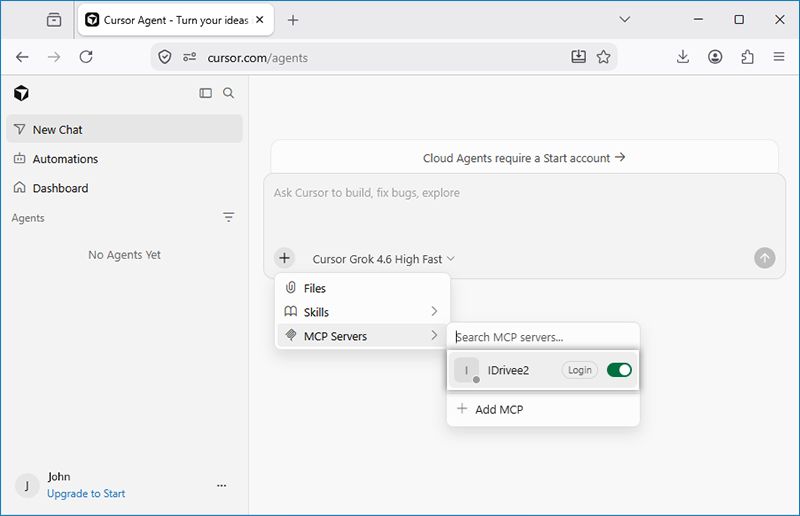Click the Ask Cursor prompt text area
The height and width of the screenshot is (516, 800).
(x=524, y=209)
